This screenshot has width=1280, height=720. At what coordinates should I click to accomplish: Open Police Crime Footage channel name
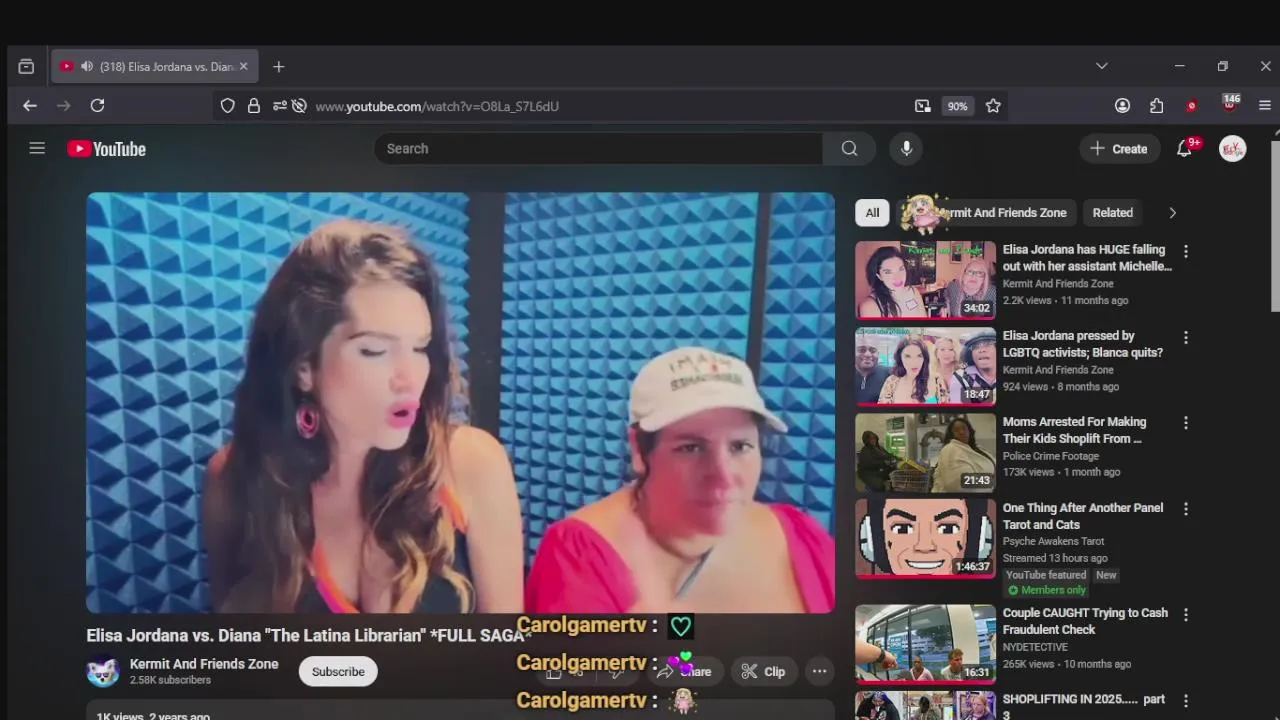1051,456
